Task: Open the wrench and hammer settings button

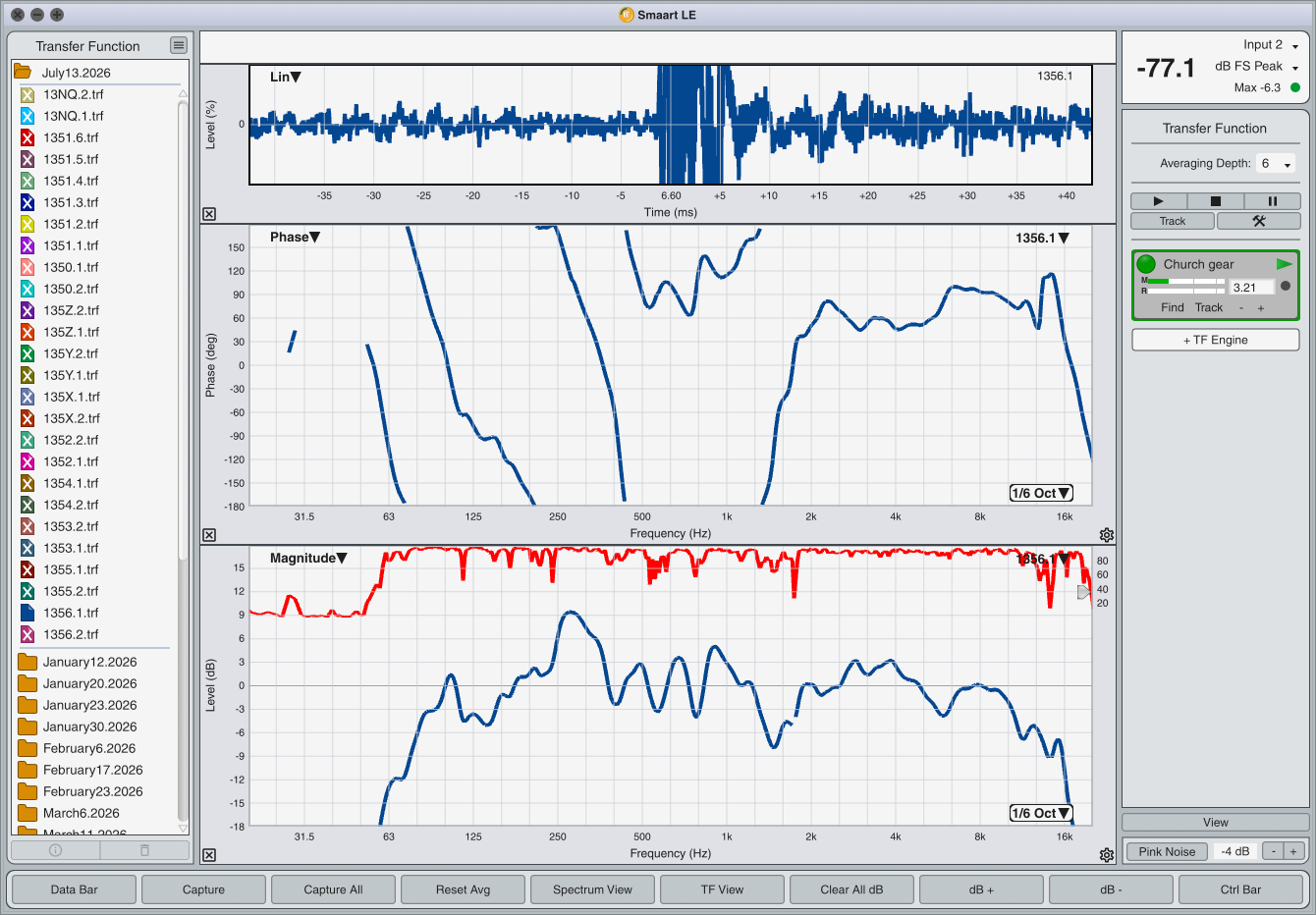Action: (1258, 221)
